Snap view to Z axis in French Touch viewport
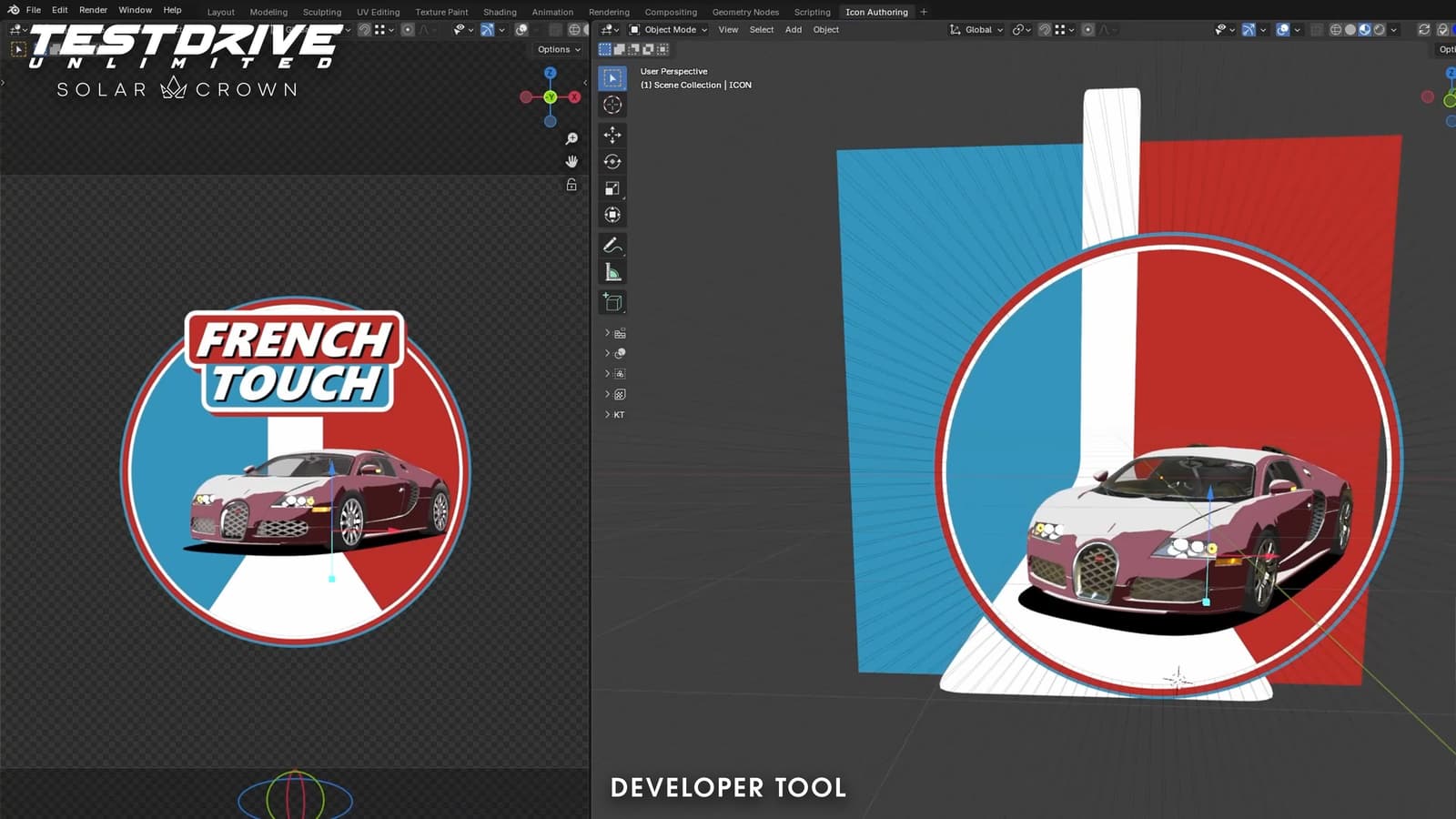1456x819 pixels. [x=550, y=73]
